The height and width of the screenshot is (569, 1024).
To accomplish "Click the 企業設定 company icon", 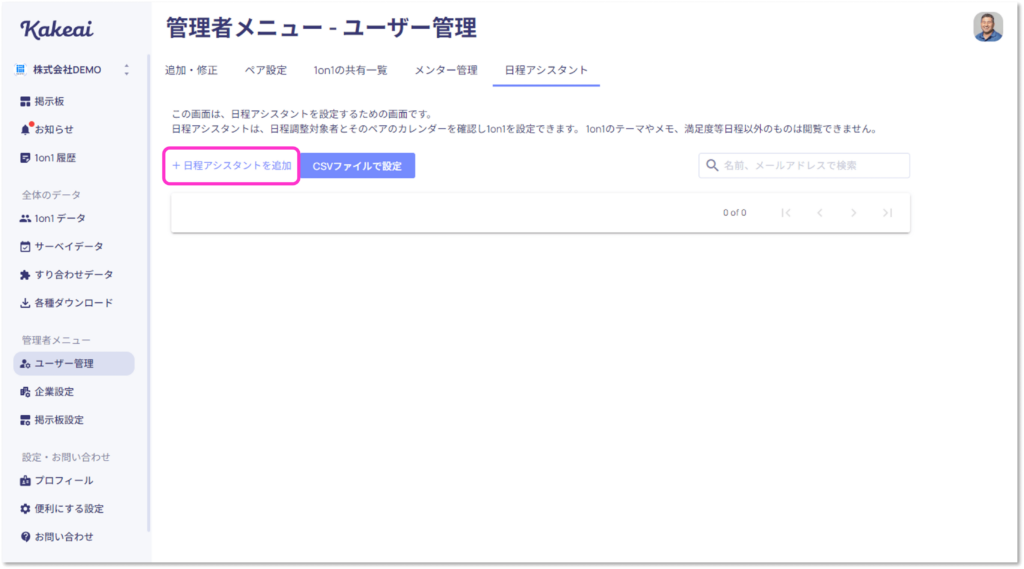I will coord(25,391).
